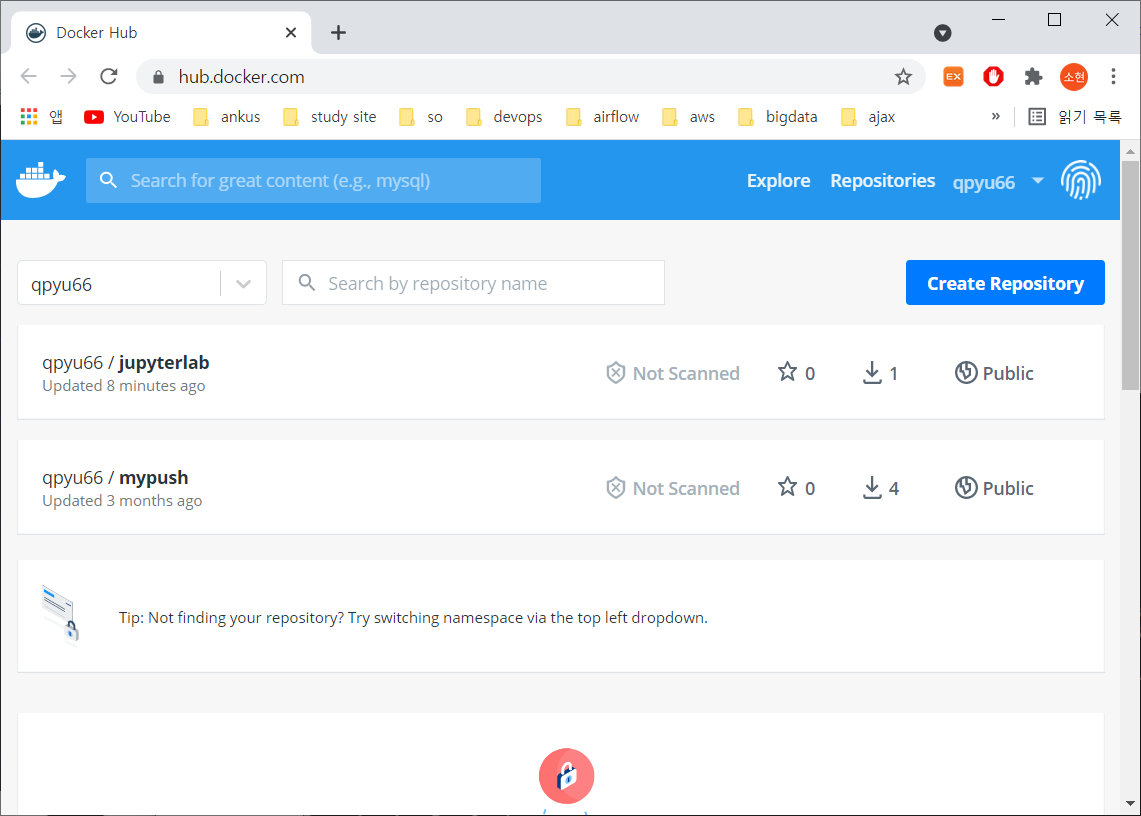The width and height of the screenshot is (1141, 816).
Task: Click Search for great content field
Action: click(x=313, y=181)
